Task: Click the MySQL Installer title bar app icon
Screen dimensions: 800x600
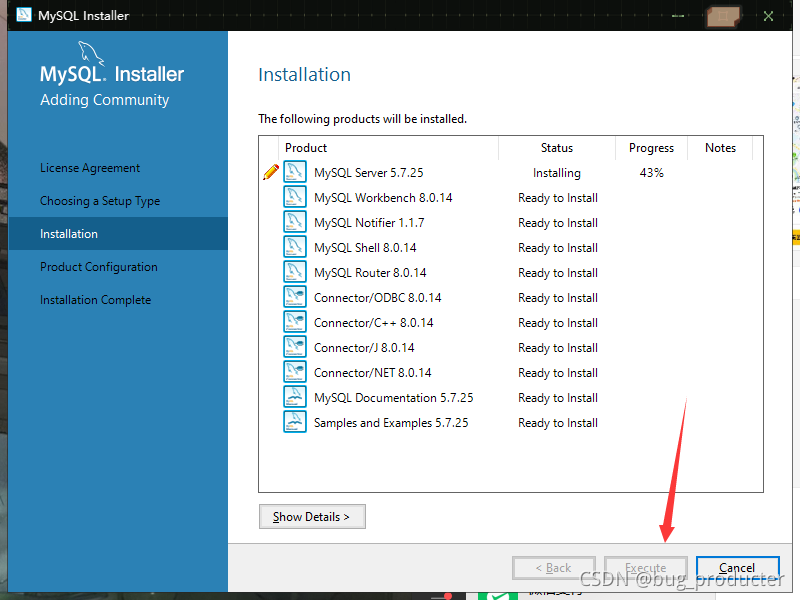Action: pos(23,15)
